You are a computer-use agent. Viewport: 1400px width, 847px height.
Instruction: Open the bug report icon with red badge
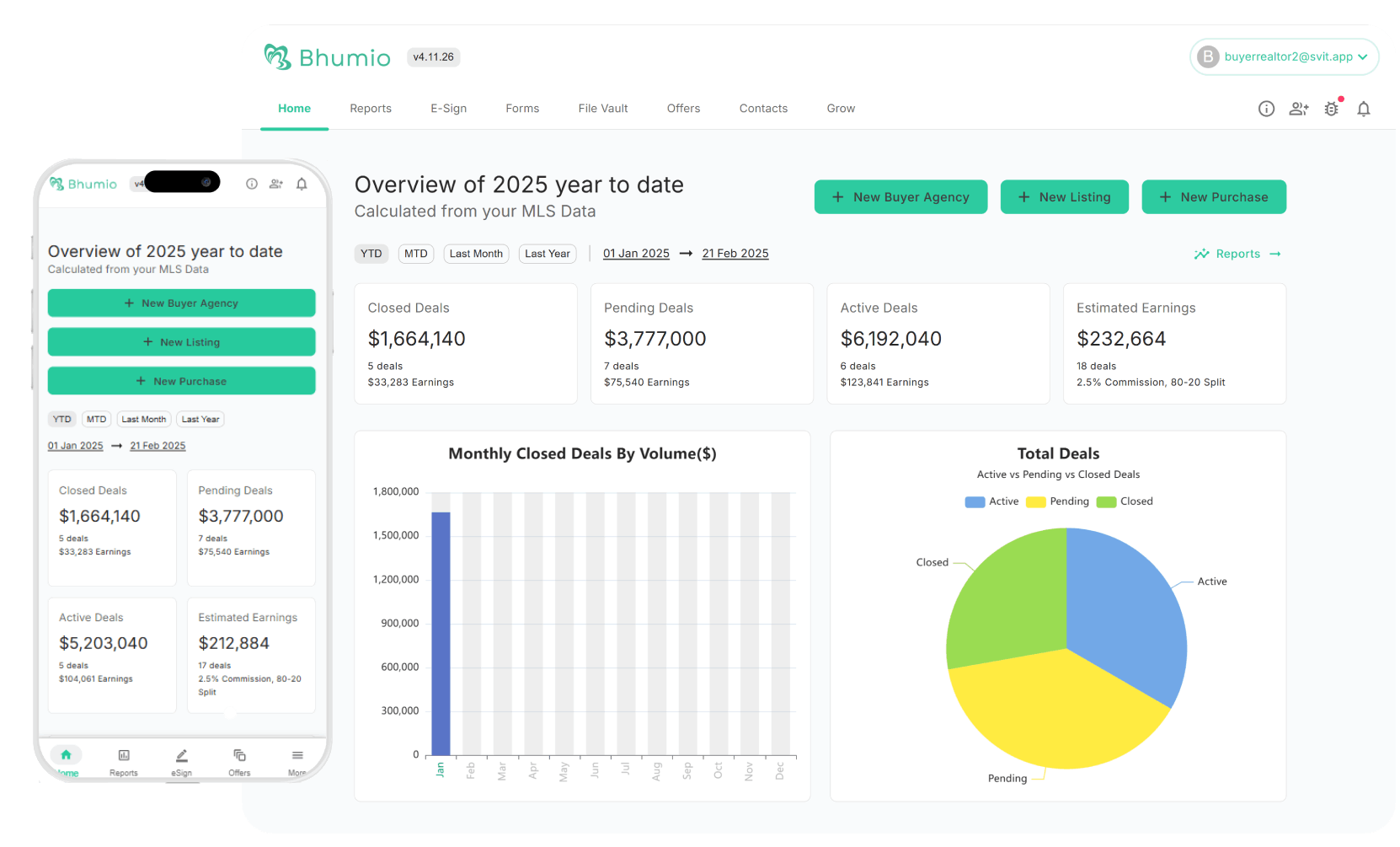[x=1332, y=109]
